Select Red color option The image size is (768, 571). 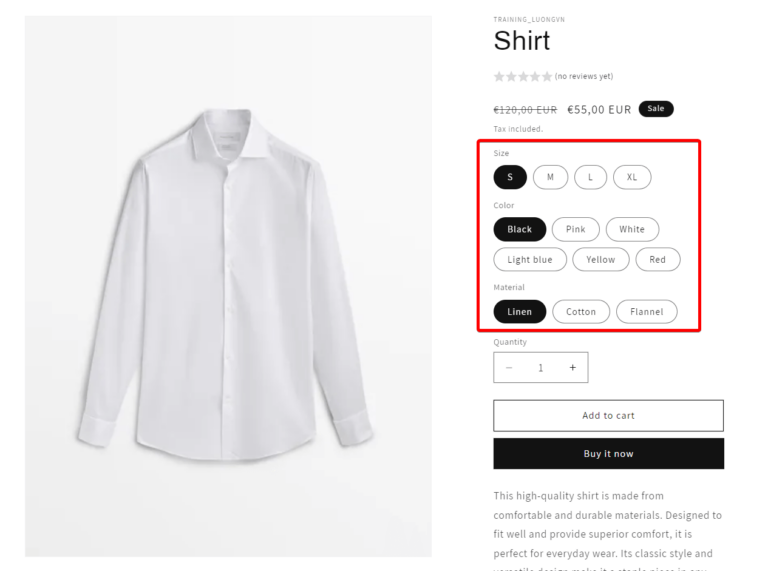[657, 260]
